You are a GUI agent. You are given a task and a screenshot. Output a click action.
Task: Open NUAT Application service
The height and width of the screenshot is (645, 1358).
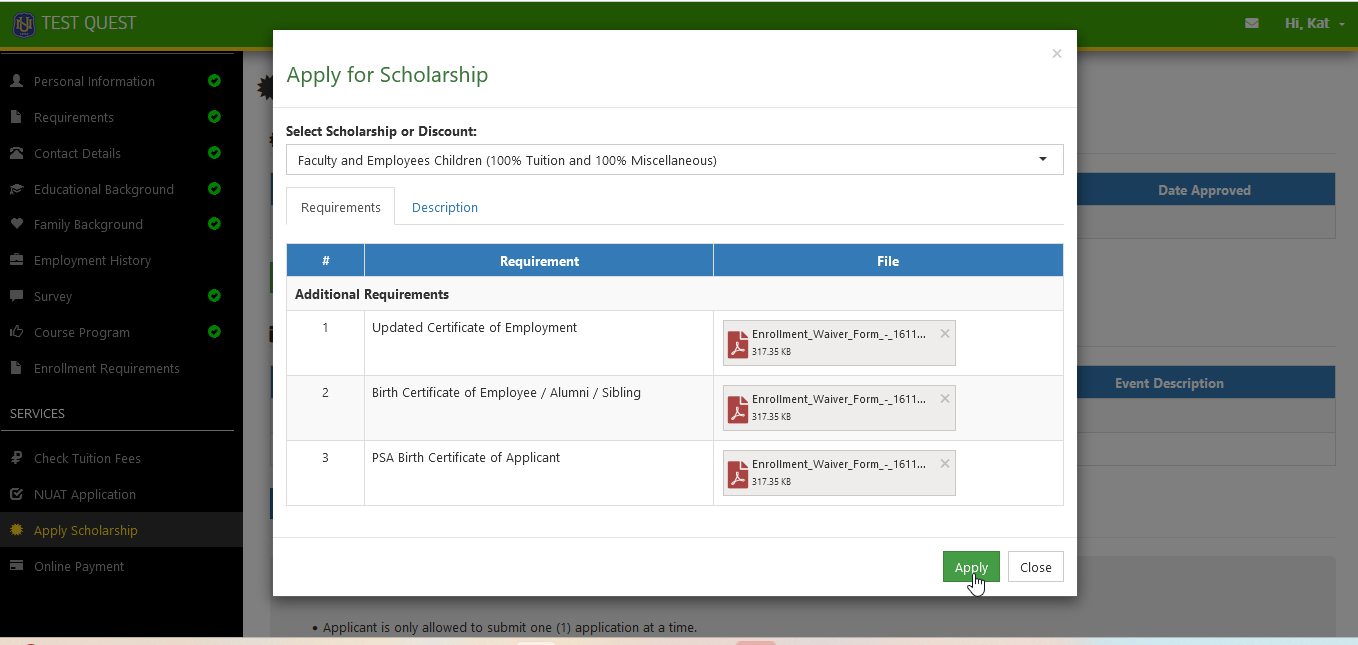click(x=85, y=494)
